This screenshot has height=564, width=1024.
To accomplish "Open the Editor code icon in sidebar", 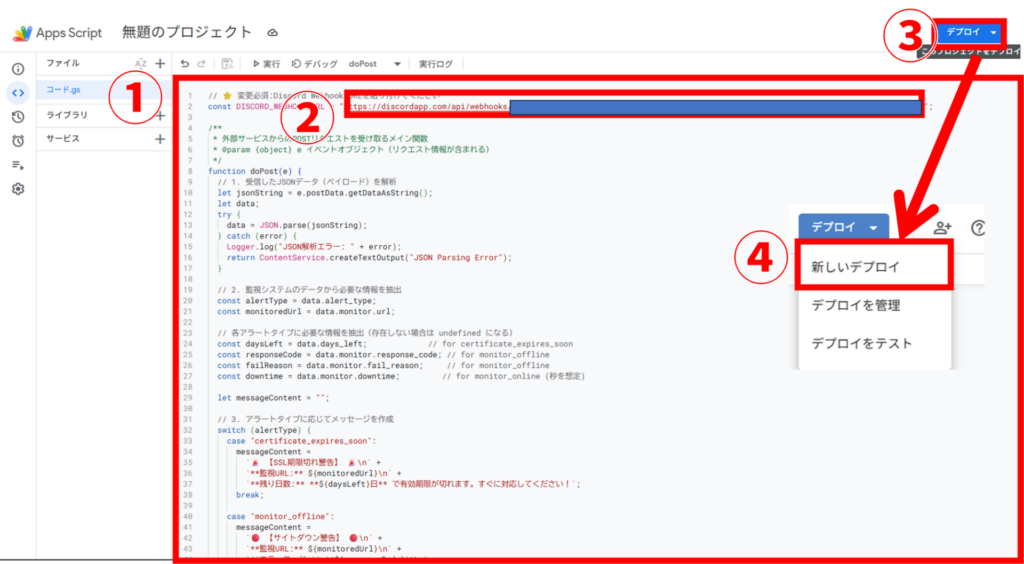I will point(18,93).
